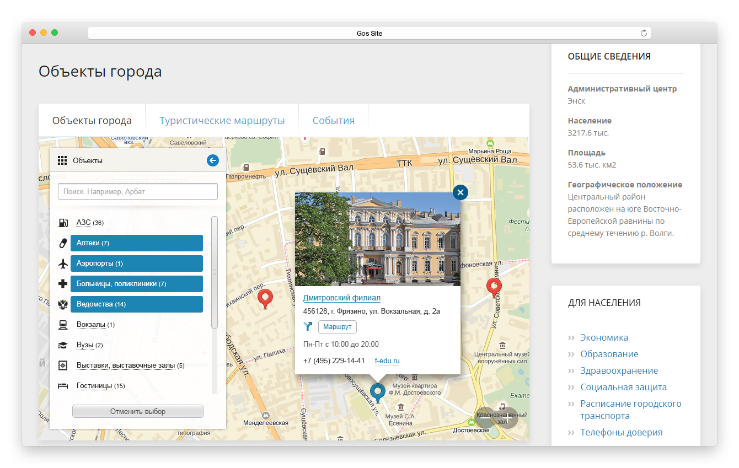Click the Население heading in sidebar
Screen dimensions: 739x468
[x=590, y=121]
